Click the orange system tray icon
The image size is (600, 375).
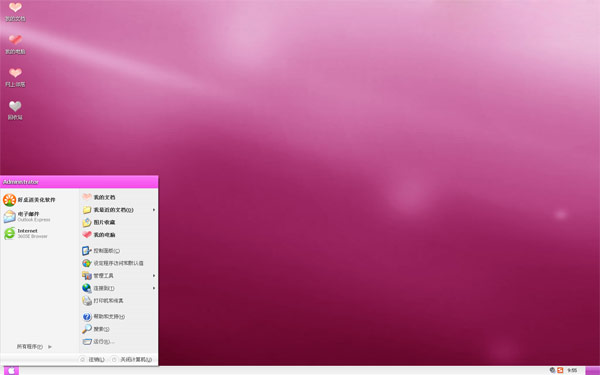(560, 370)
